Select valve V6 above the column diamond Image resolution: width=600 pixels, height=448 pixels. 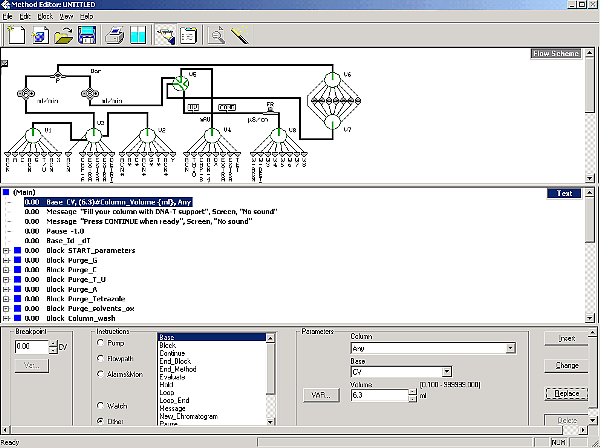click(332, 80)
